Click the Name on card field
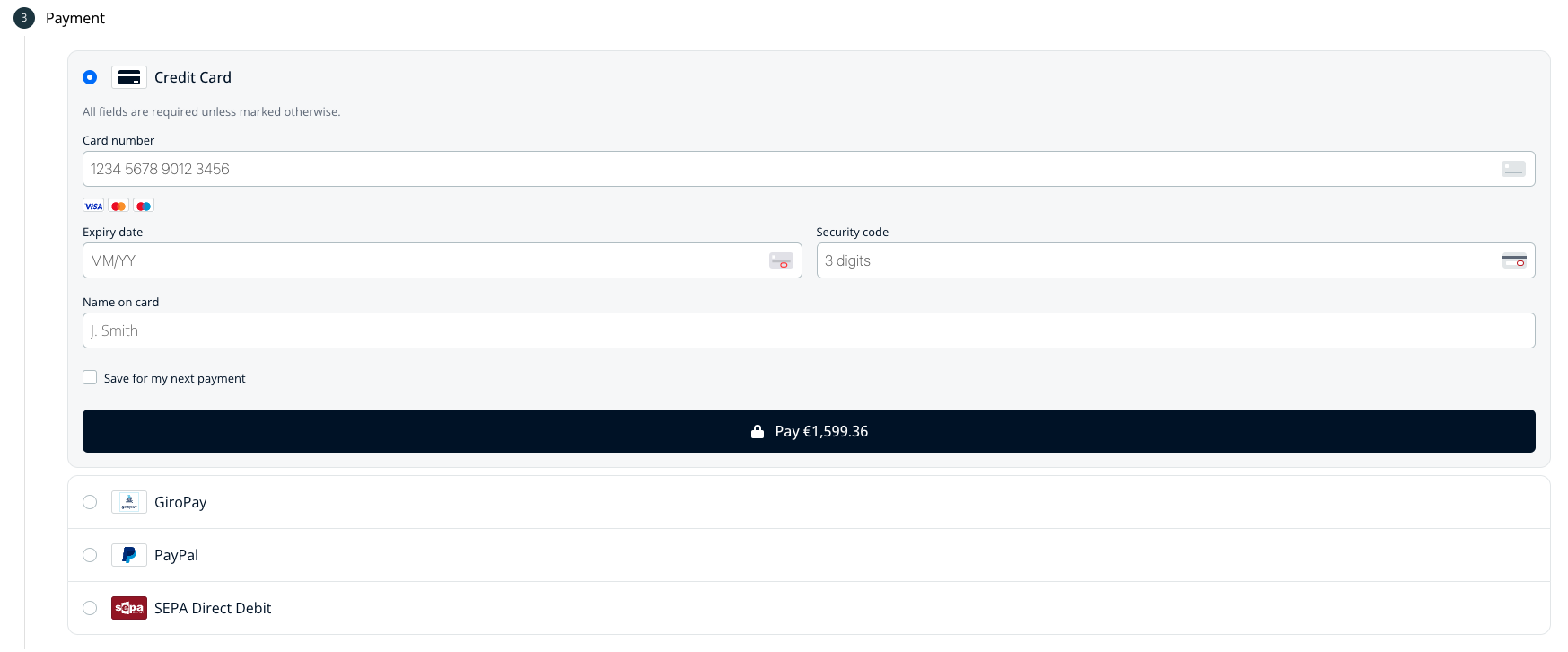 tap(808, 330)
